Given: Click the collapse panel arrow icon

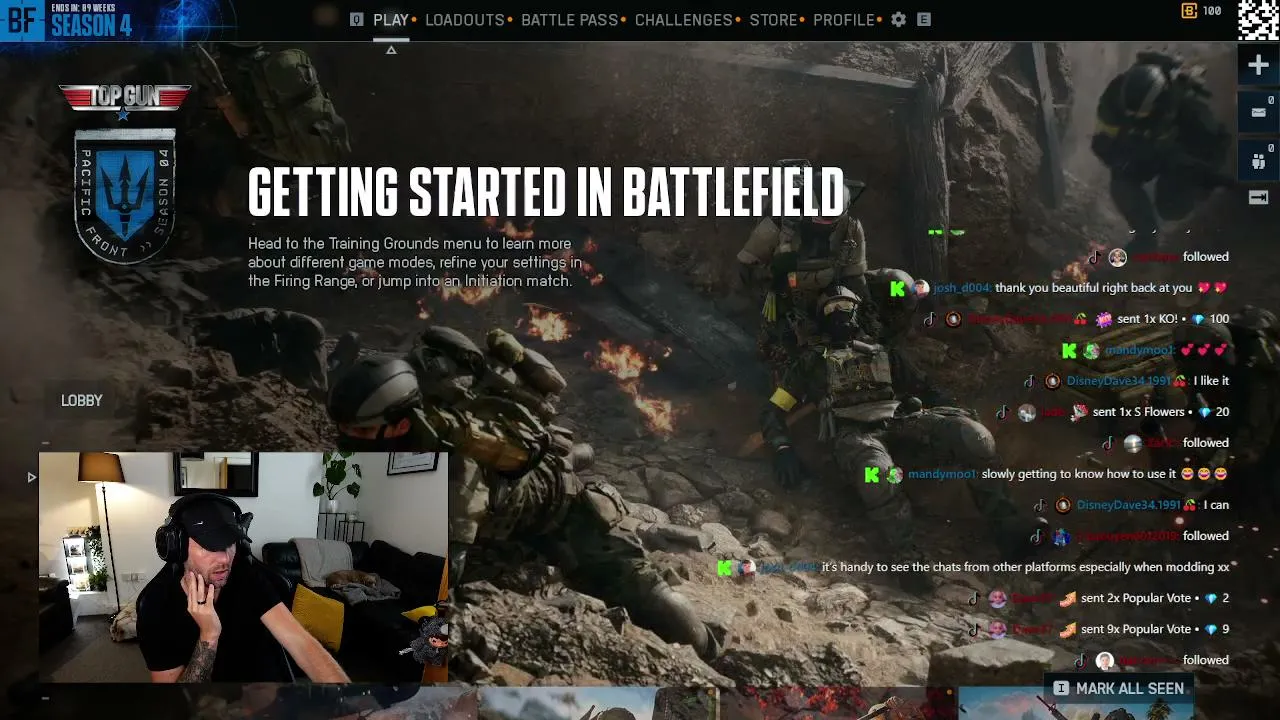Looking at the screenshot, I should [x=1258, y=198].
